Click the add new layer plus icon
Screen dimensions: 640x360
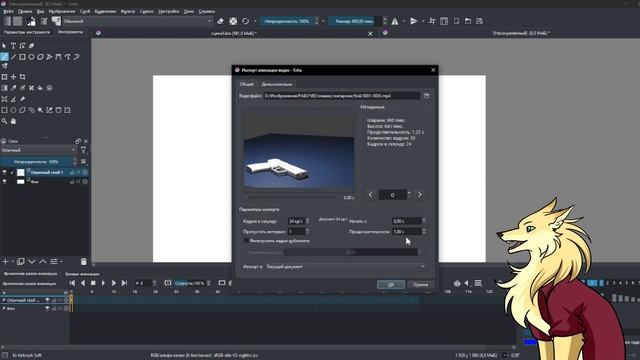point(5,262)
